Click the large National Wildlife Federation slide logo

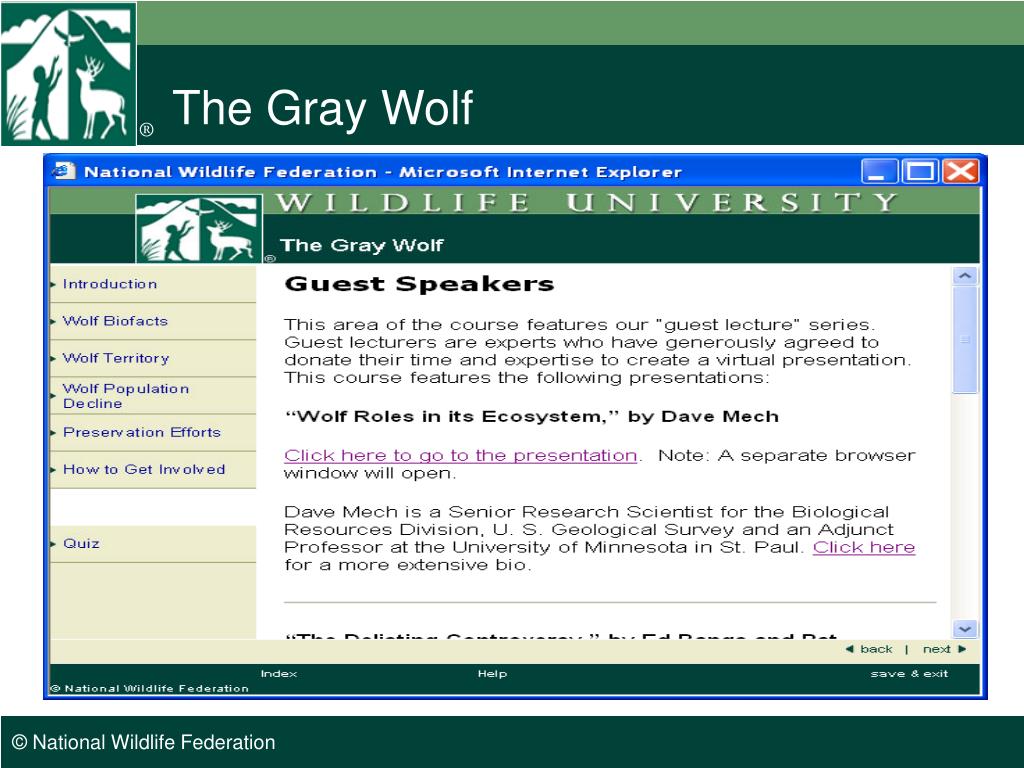(68, 74)
